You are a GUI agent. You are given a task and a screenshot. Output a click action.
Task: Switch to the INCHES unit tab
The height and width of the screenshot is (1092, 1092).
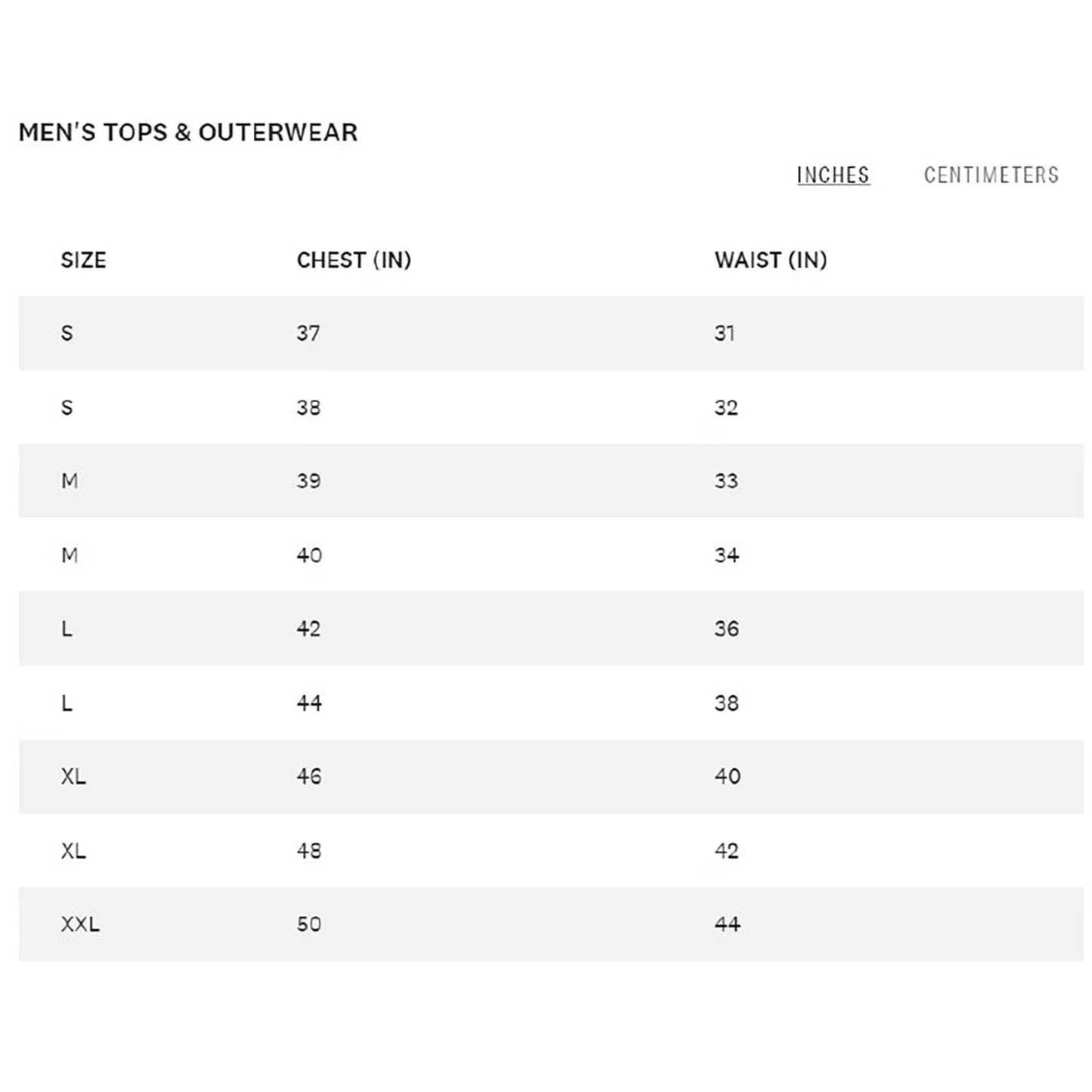[x=833, y=175]
